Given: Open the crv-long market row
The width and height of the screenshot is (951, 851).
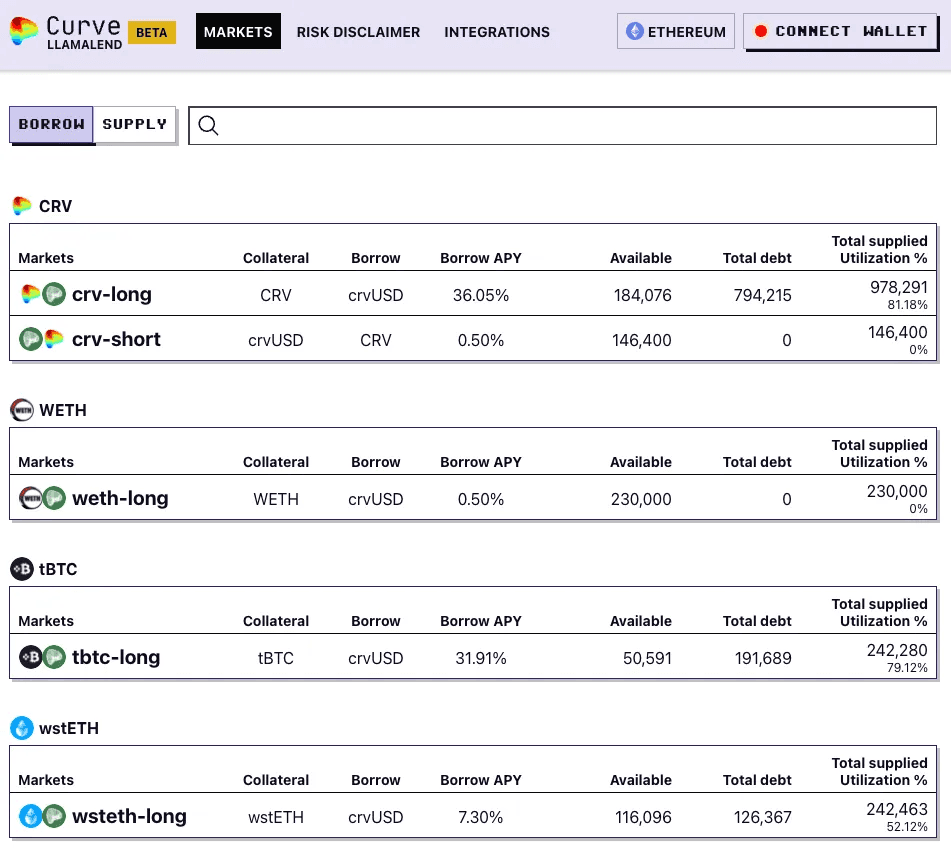Looking at the screenshot, I should 112,294.
